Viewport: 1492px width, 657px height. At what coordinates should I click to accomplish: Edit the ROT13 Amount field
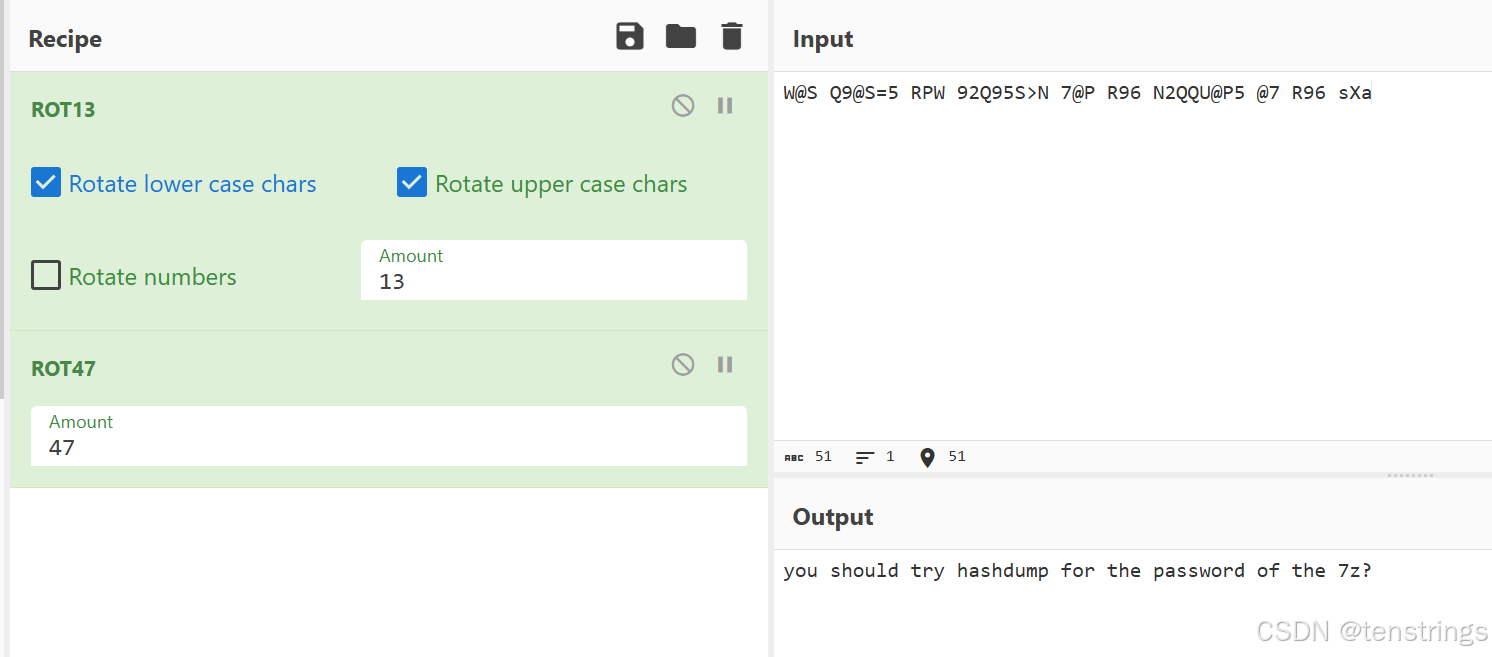(554, 270)
